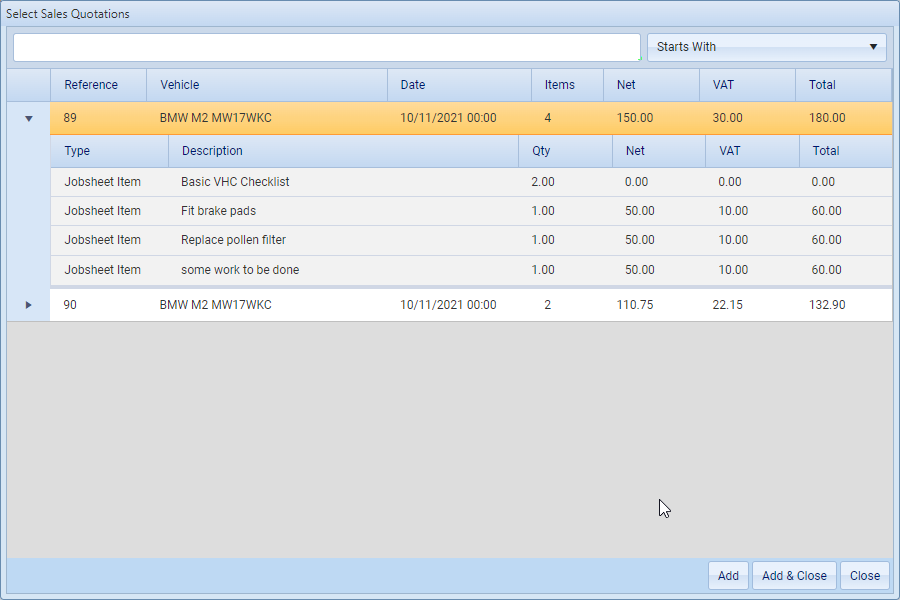Sort by Reference column header
Screen dimensions: 900x600
(98, 85)
